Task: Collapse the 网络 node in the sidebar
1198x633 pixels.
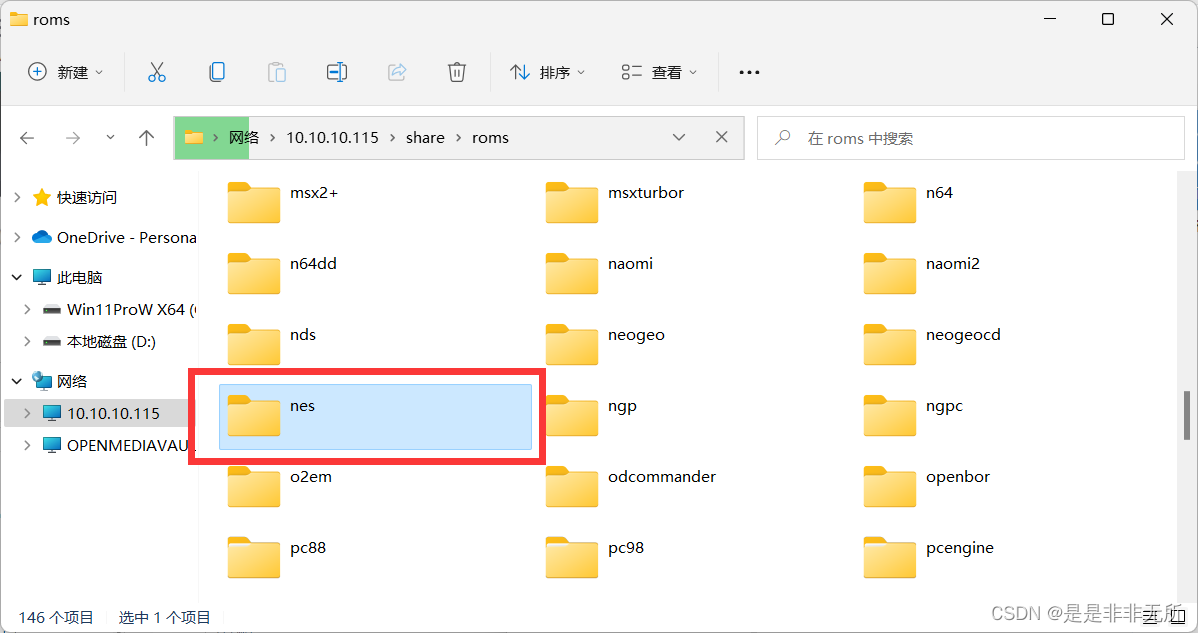Action: [x=16, y=381]
